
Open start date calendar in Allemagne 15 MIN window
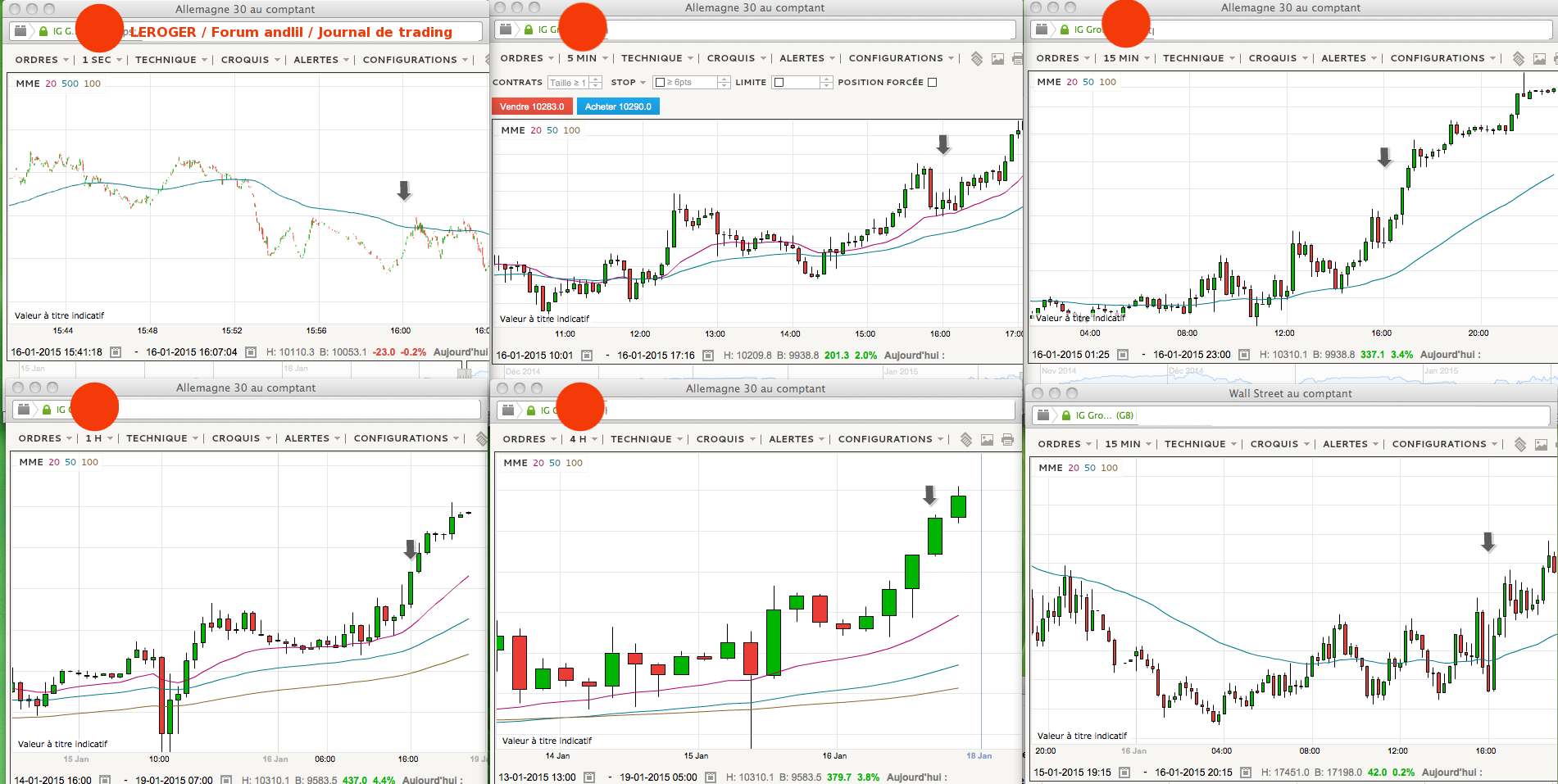coord(1123,355)
